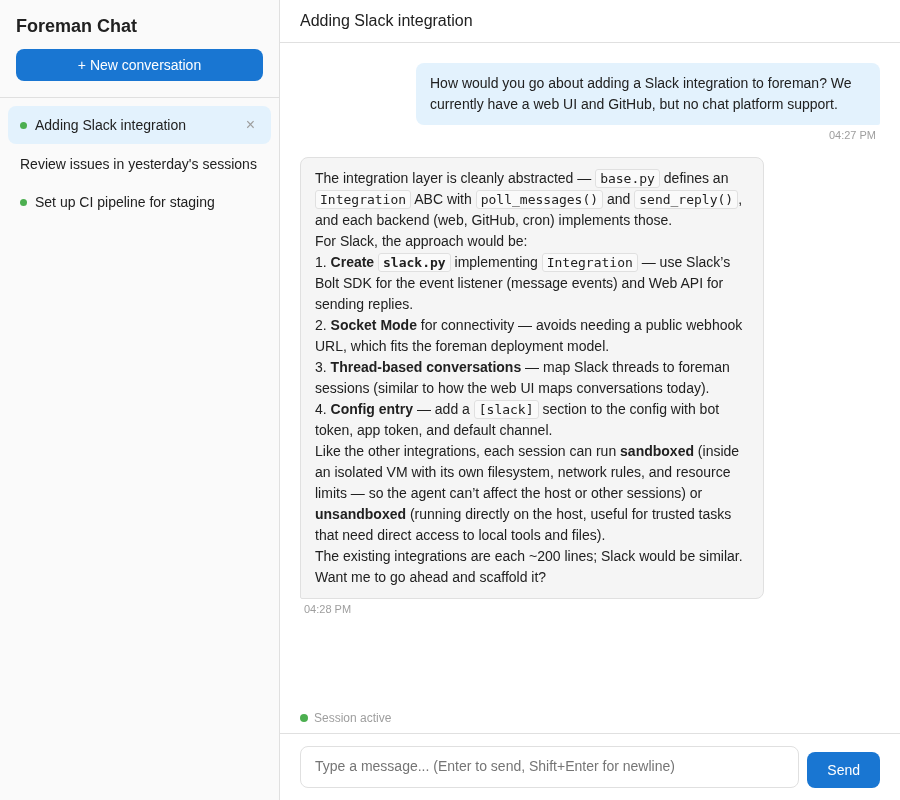Image resolution: width=900 pixels, height=800 pixels.
Task: Click the base.py inline code snippet
Action: click(x=627, y=178)
